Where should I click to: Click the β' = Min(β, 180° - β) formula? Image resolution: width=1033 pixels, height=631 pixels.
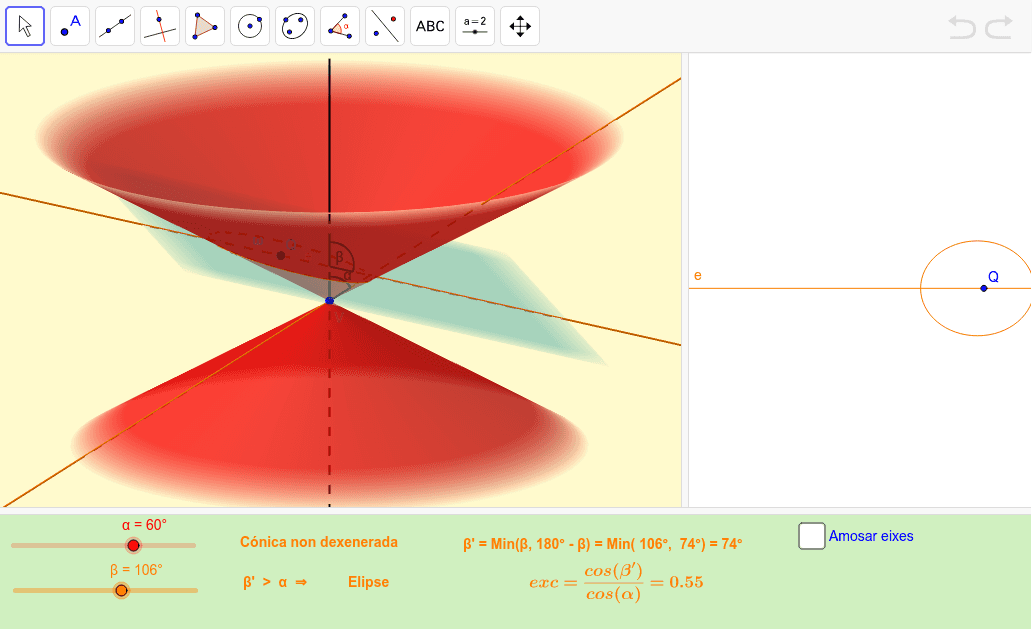tap(603, 544)
